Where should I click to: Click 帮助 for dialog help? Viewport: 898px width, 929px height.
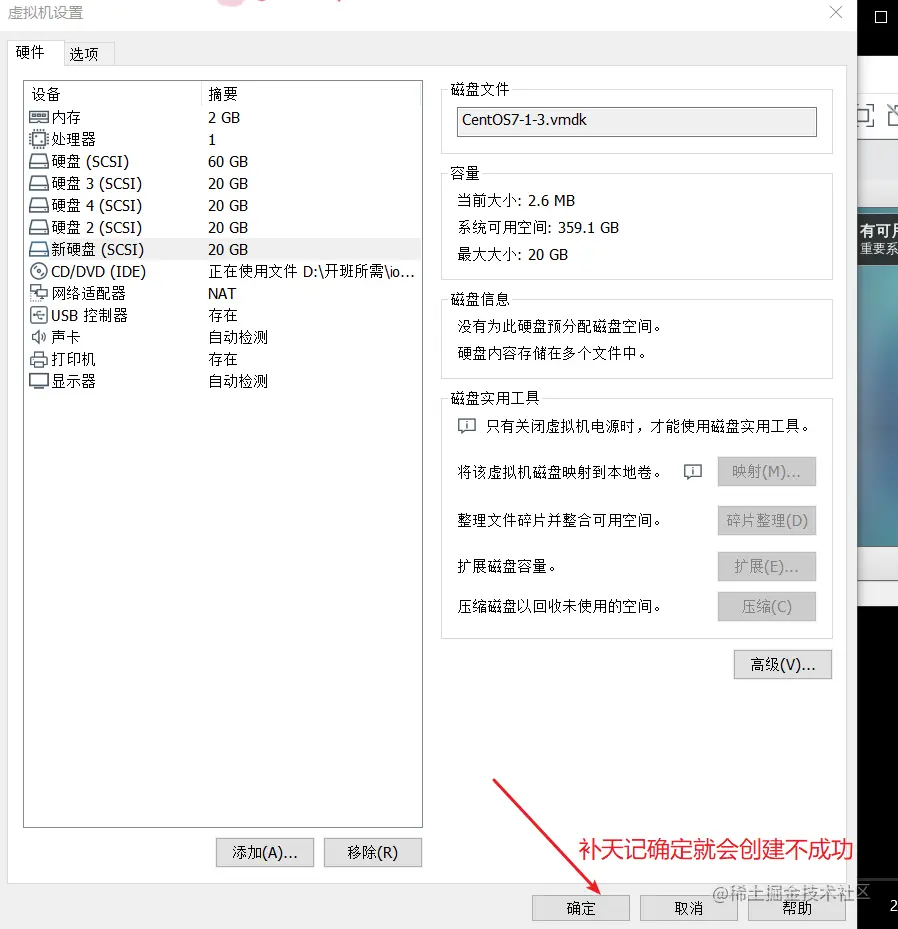[797, 908]
